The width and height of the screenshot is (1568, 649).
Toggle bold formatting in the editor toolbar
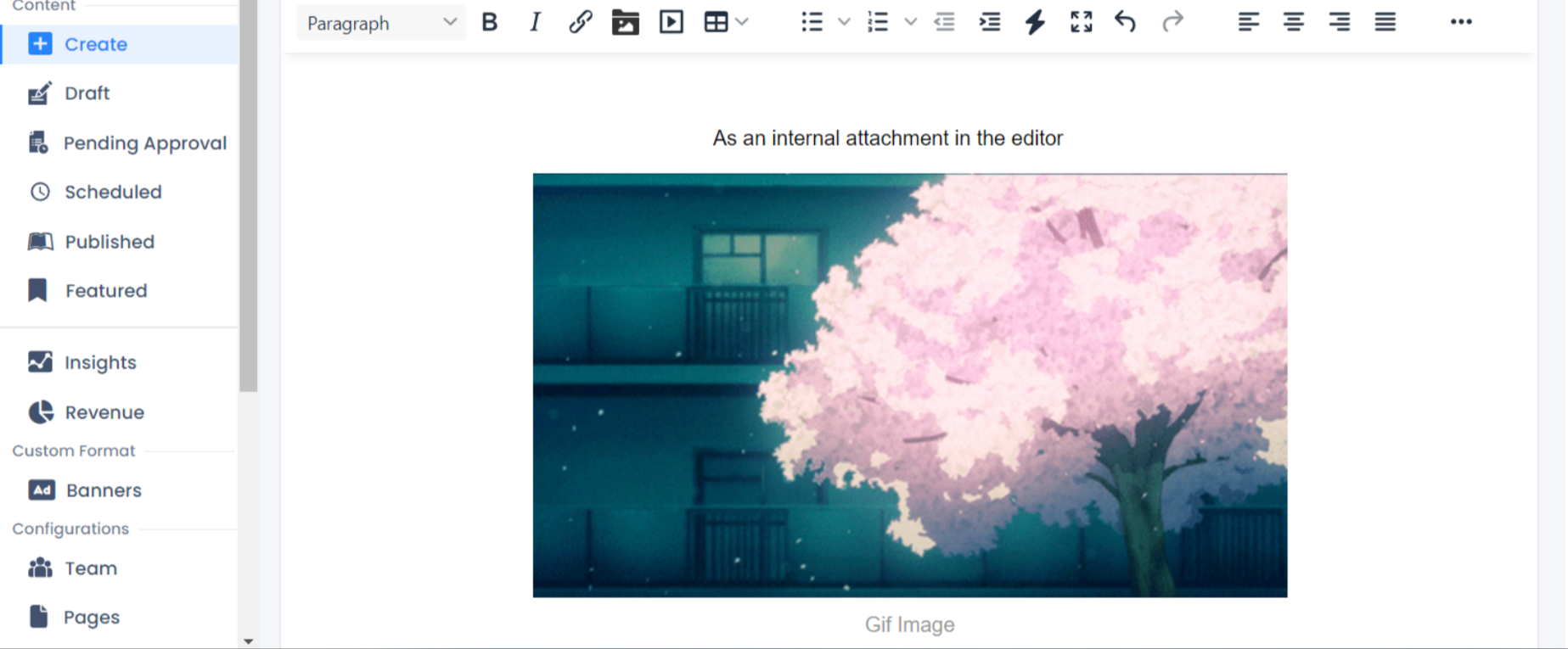pos(490,22)
